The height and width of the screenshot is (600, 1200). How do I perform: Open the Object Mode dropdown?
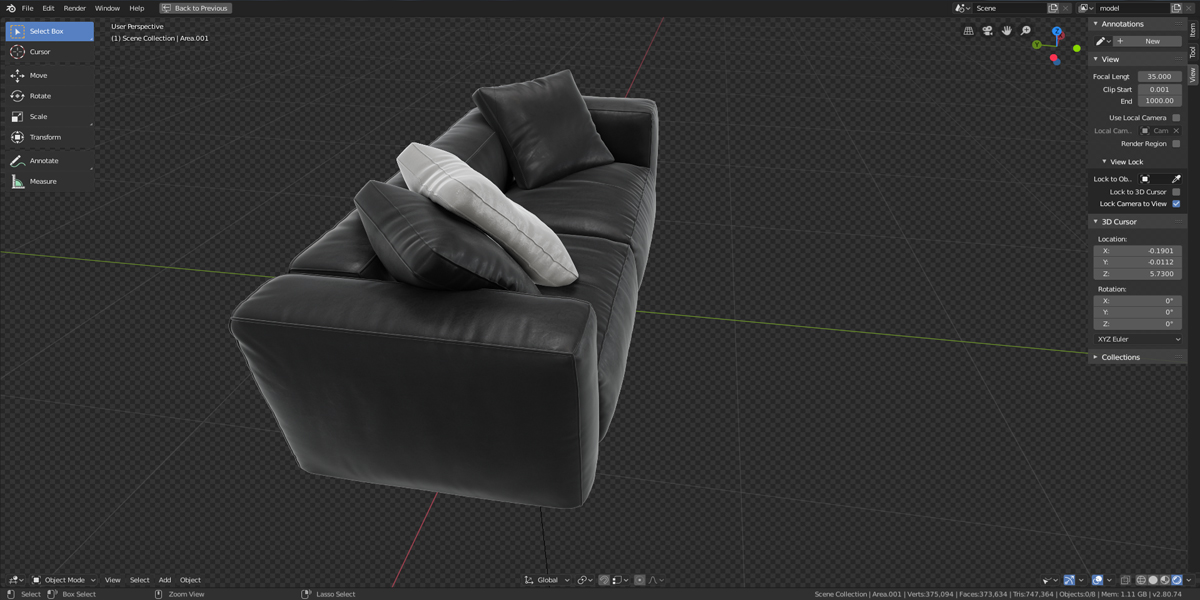tap(64, 580)
